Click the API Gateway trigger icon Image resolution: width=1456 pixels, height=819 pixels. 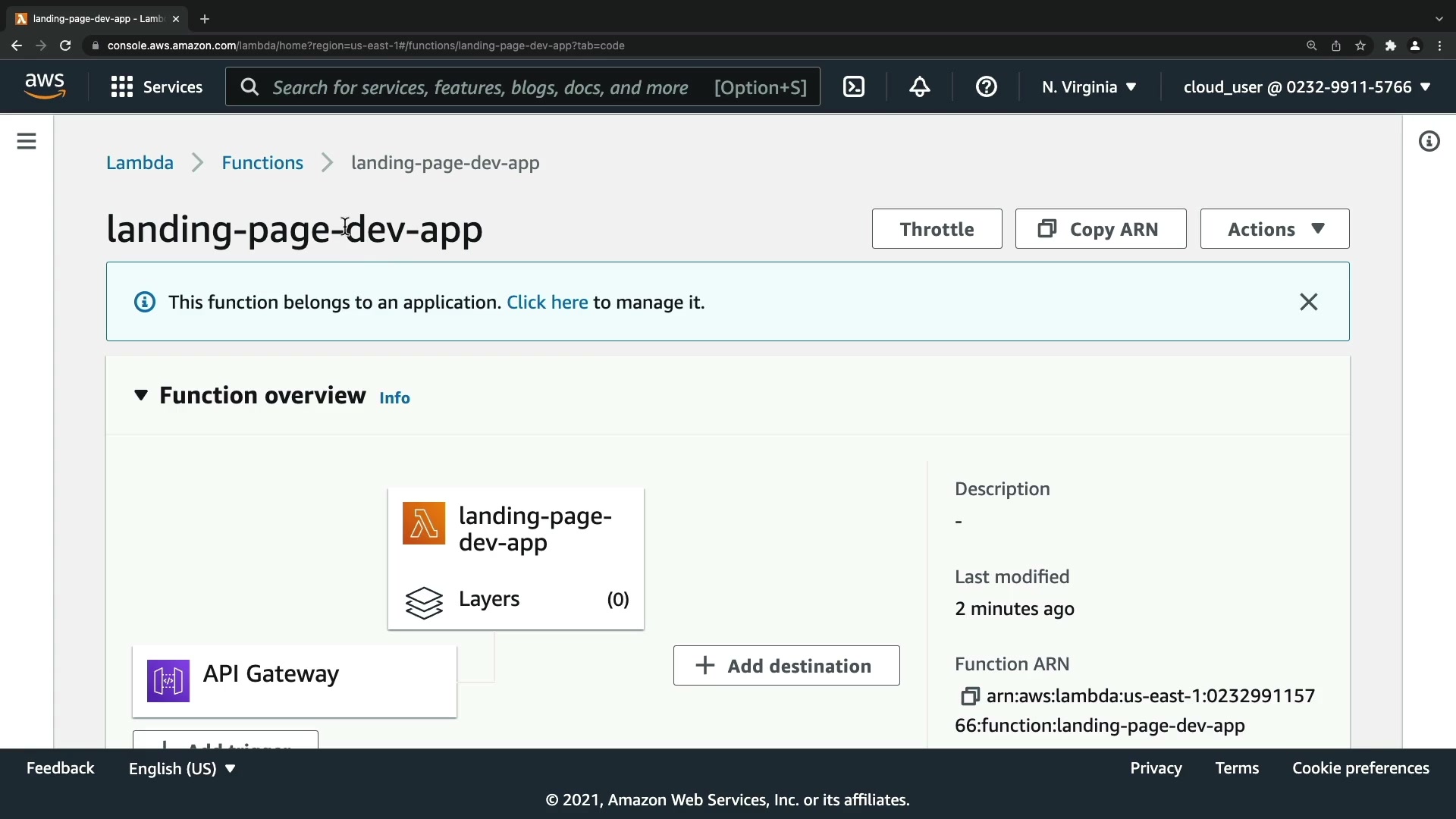pyautogui.click(x=168, y=681)
